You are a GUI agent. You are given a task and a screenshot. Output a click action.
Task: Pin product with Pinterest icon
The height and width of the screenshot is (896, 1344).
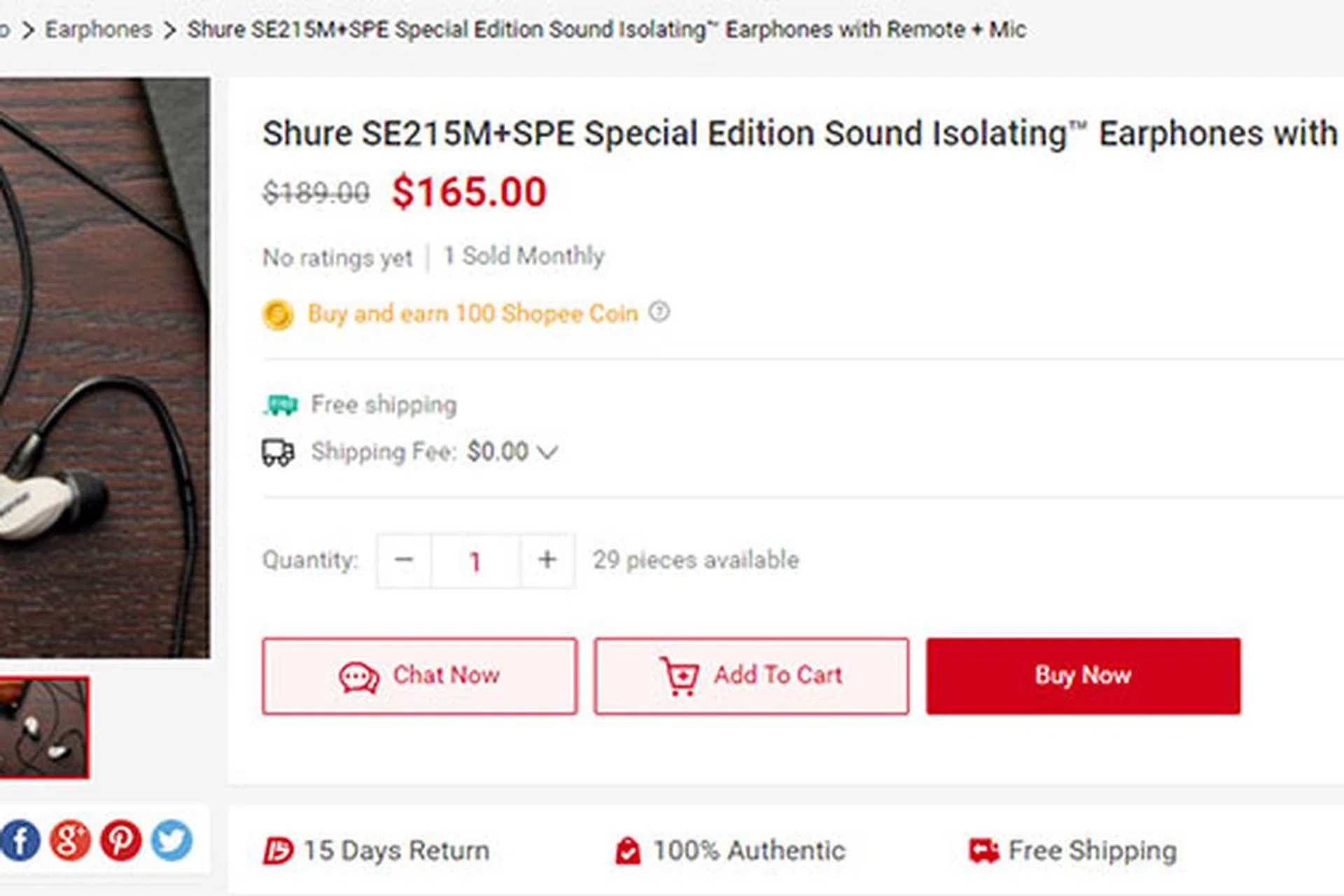coord(120,840)
